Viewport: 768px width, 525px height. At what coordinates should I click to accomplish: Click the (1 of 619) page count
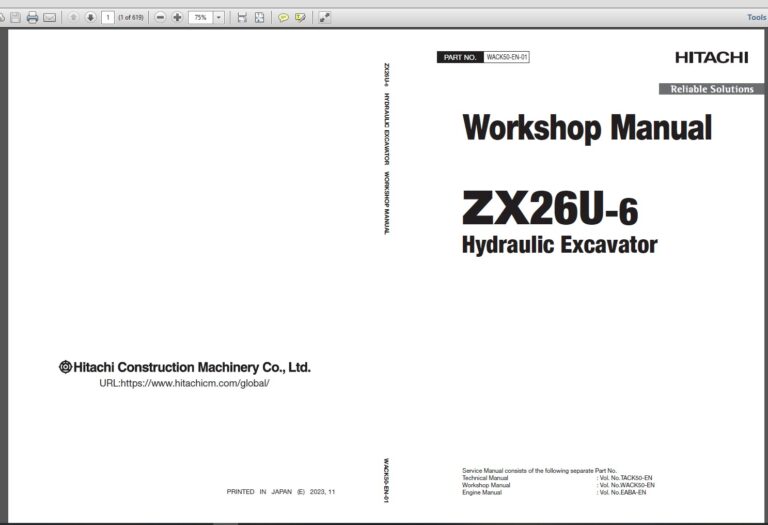[131, 17]
